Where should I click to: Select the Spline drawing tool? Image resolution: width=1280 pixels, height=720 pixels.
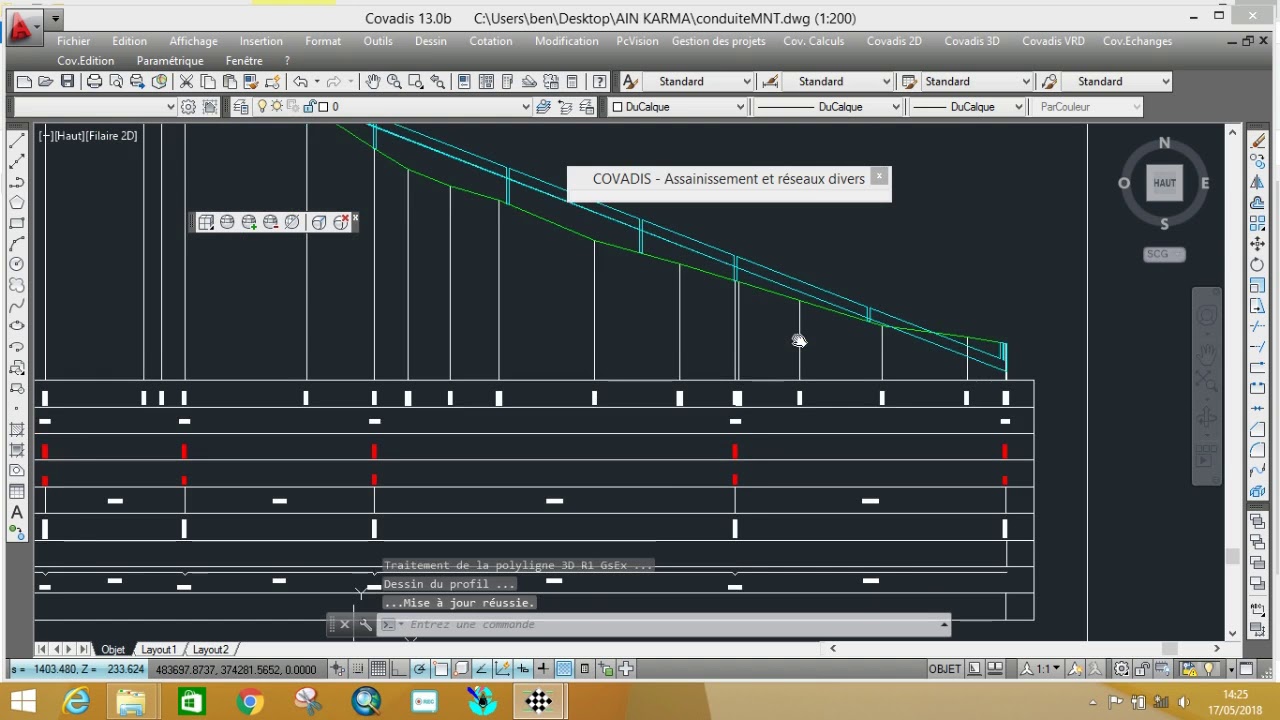[17, 306]
